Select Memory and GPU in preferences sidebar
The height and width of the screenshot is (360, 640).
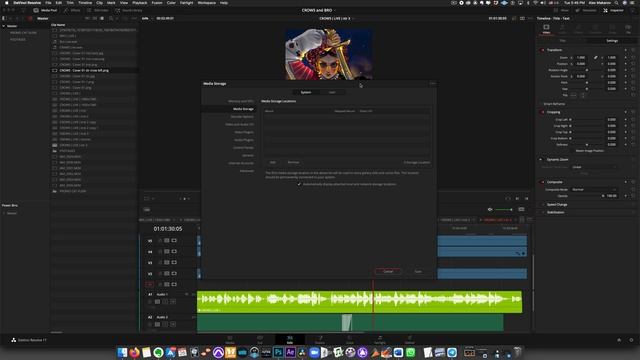click(241, 101)
